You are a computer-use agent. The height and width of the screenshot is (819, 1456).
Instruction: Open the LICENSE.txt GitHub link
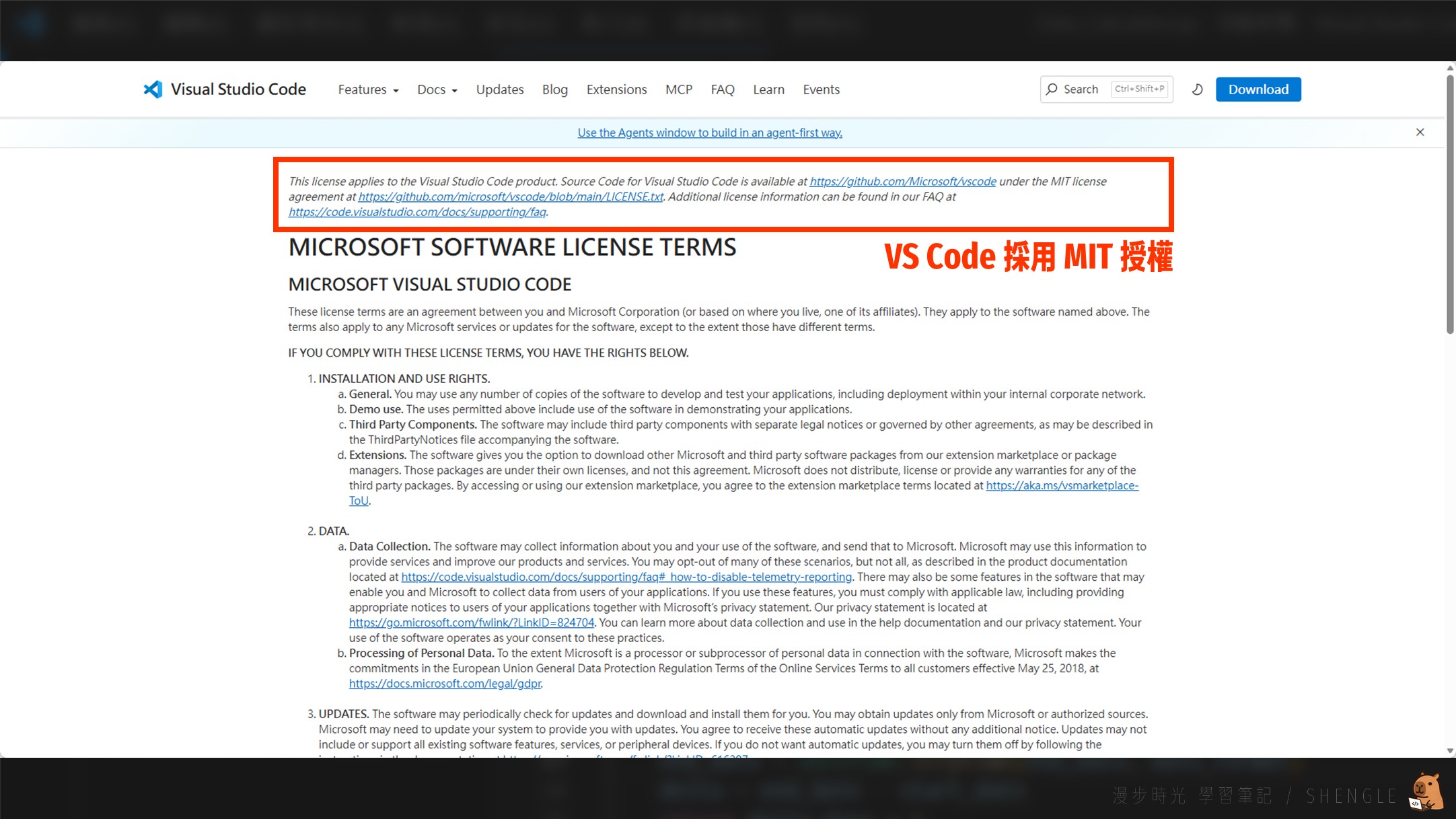pos(511,197)
